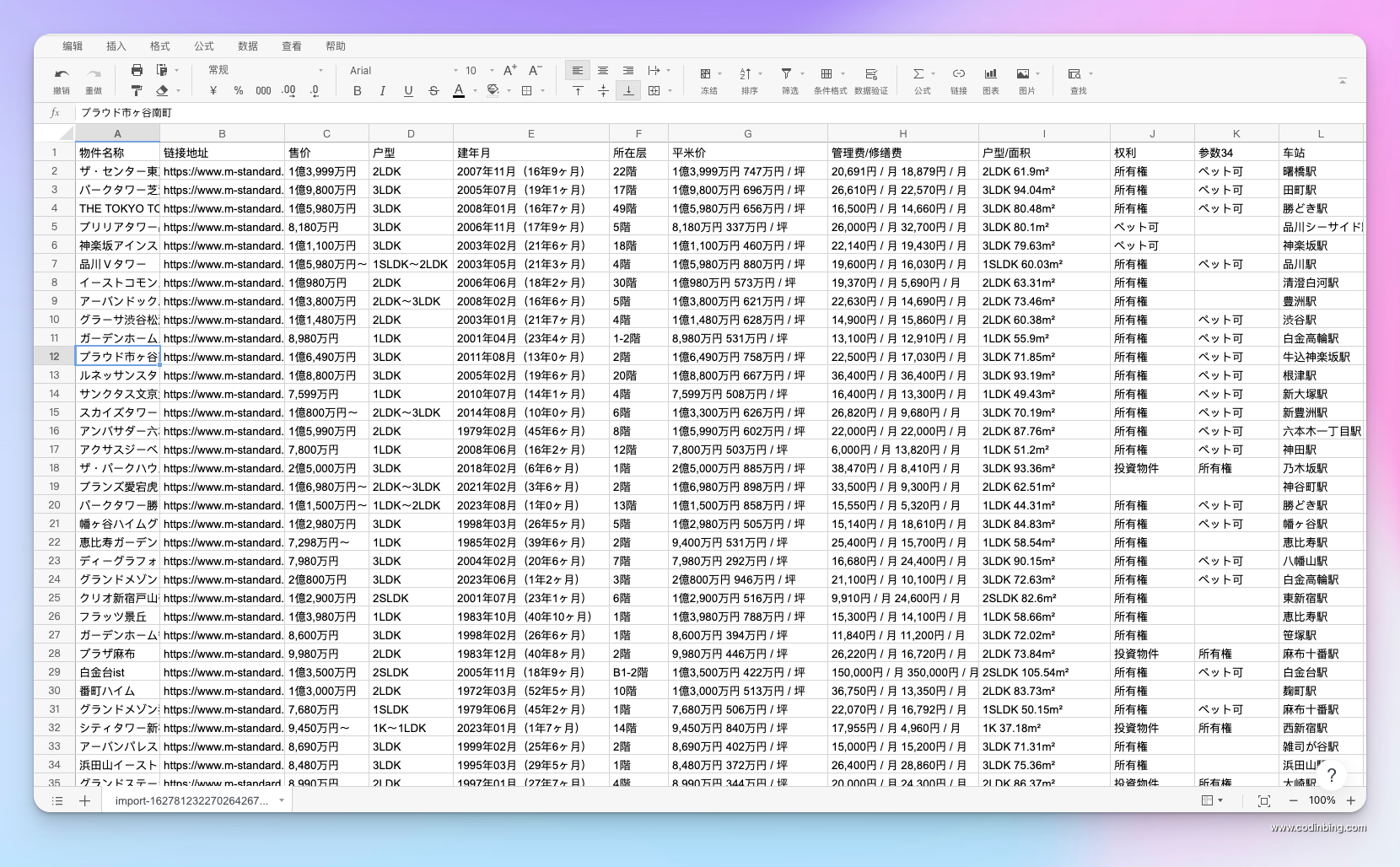Set vertical align middle
1400x867 pixels.
(x=603, y=90)
